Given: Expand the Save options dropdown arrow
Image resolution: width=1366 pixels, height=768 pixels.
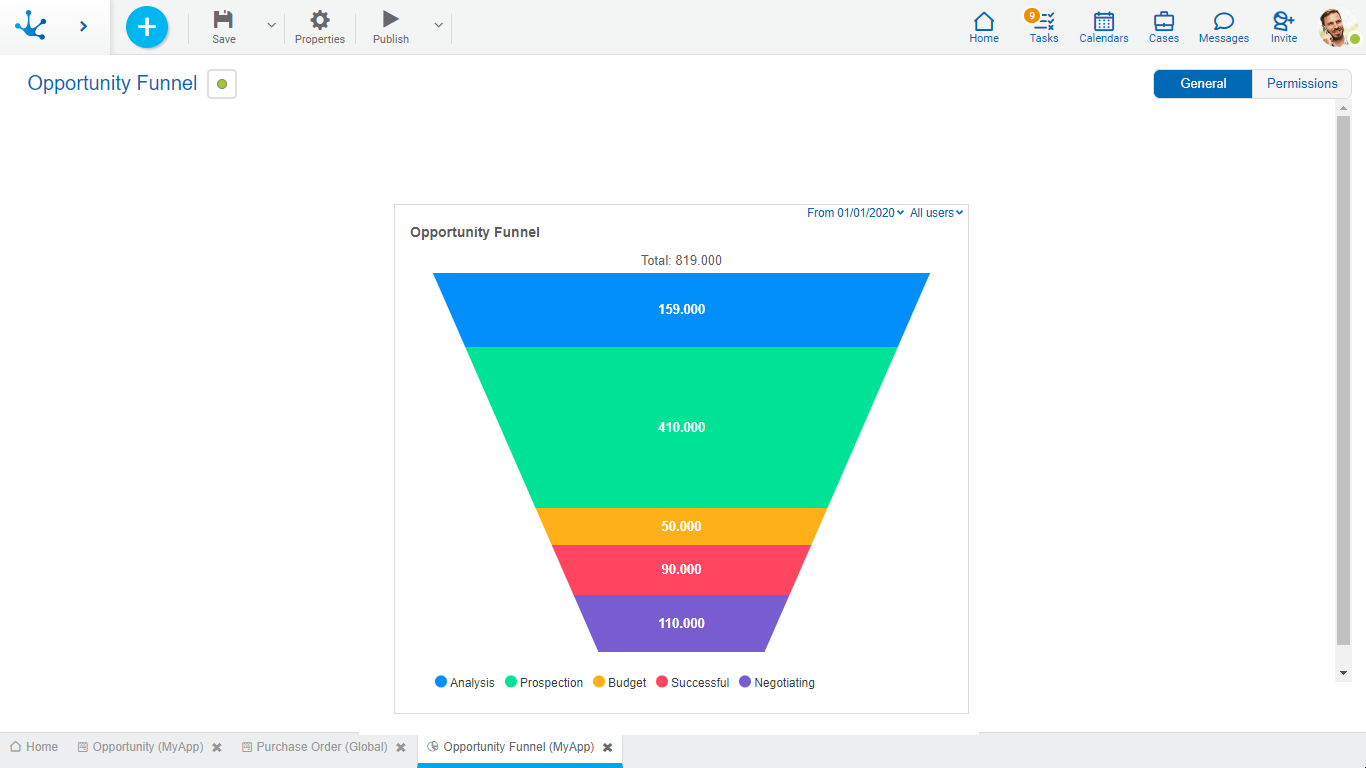Looking at the screenshot, I should pyautogui.click(x=271, y=26).
